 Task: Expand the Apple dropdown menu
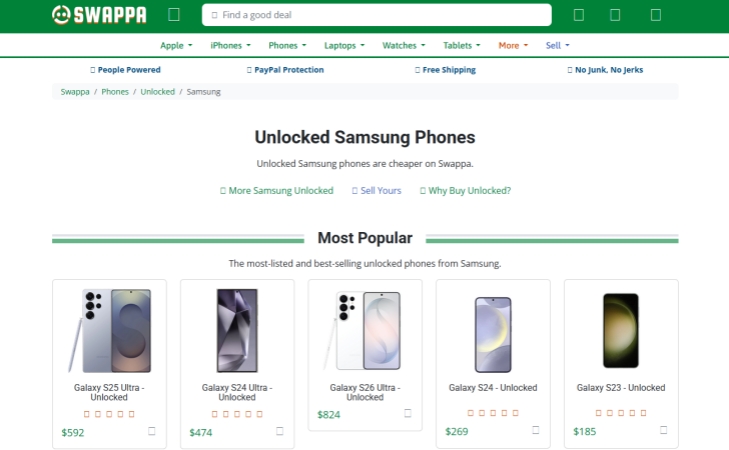tap(176, 46)
